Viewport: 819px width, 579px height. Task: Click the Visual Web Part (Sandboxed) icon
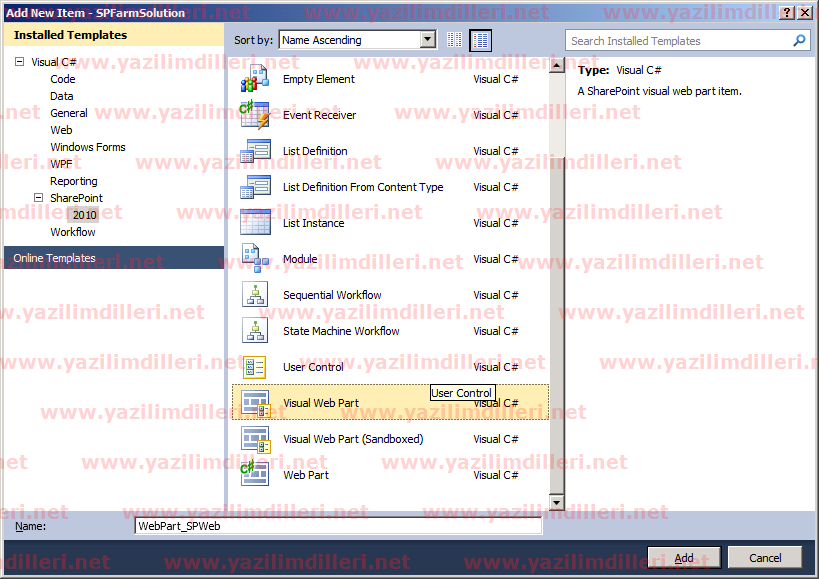tap(255, 439)
